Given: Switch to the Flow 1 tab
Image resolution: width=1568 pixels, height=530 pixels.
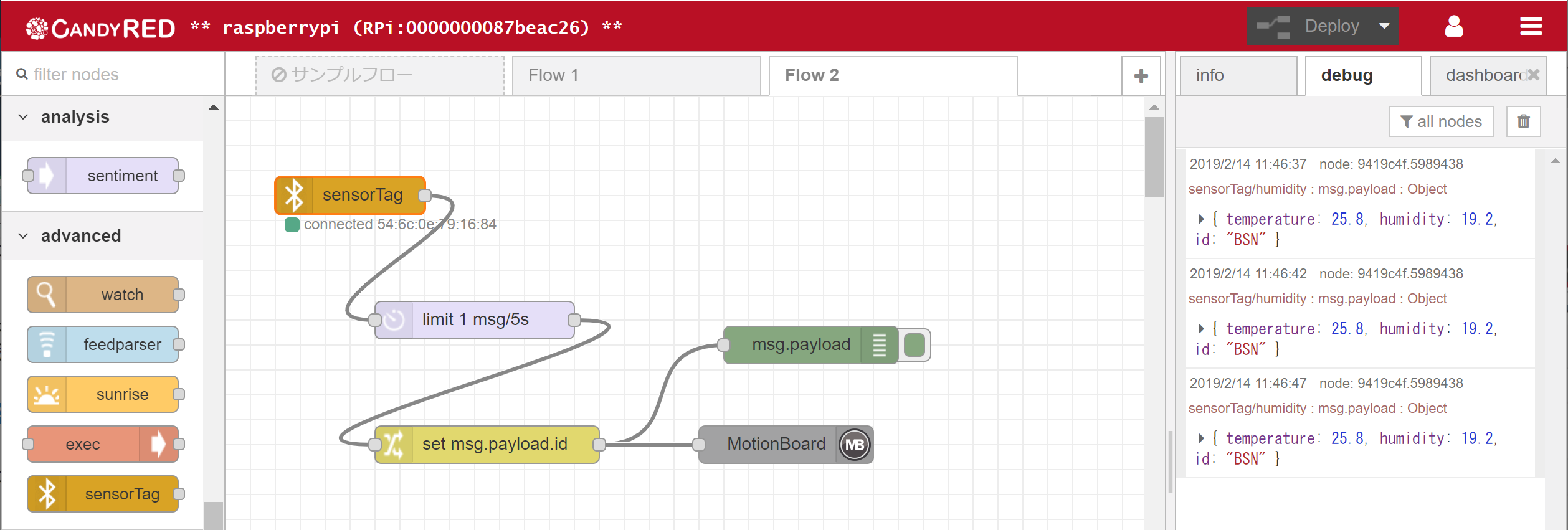Looking at the screenshot, I should 636,75.
